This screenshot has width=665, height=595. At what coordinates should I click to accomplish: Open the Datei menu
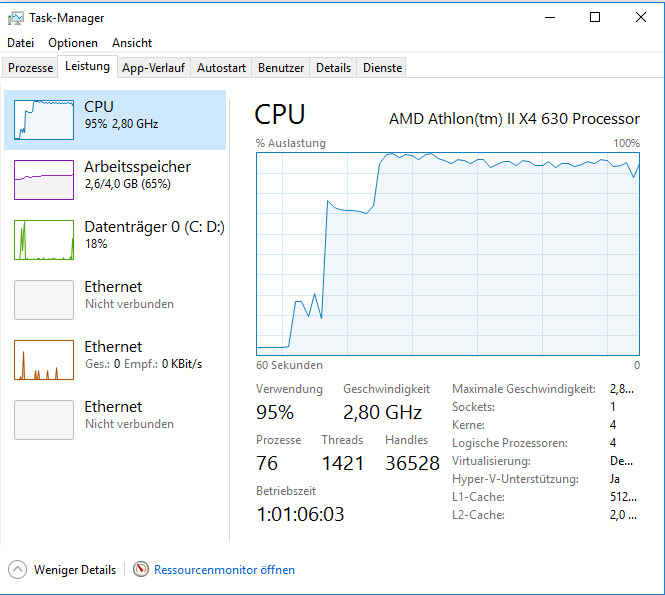coord(20,43)
